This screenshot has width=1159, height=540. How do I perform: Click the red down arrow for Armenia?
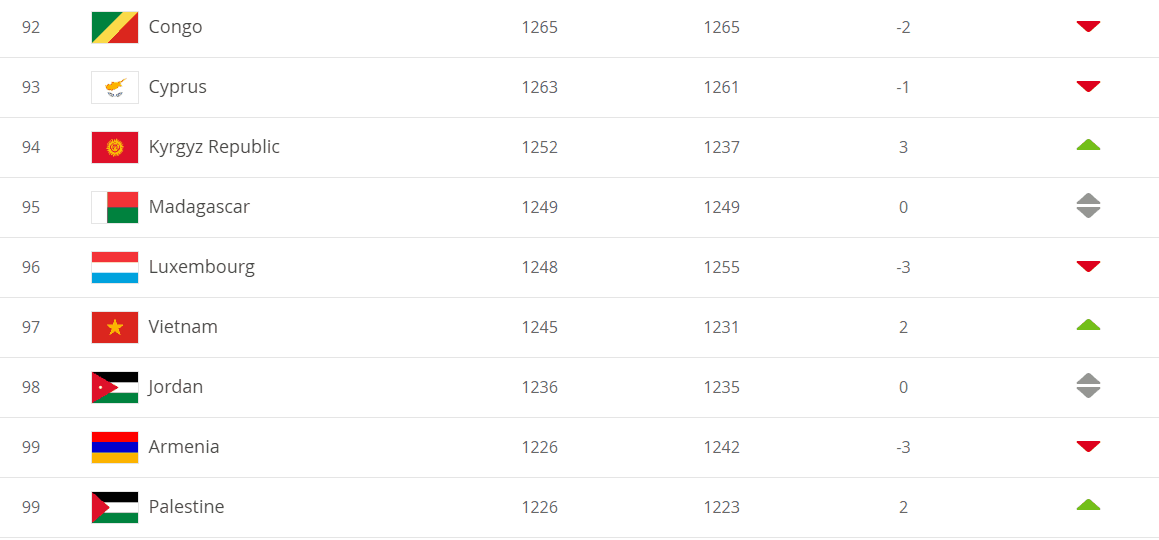click(x=1088, y=446)
